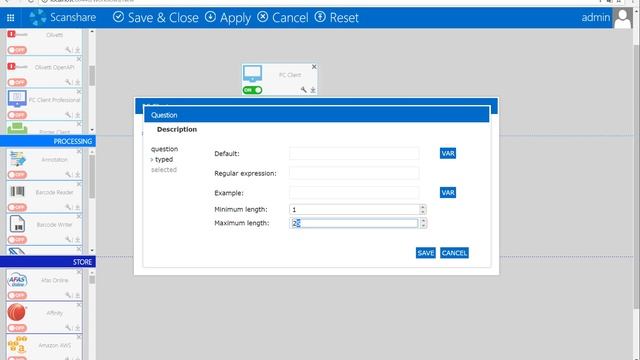Click the Description heading in the dialog
Image resolution: width=640 pixels, height=360 pixels.
(x=177, y=129)
